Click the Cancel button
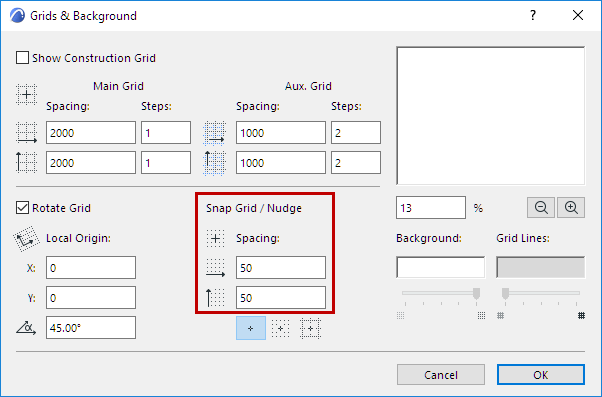Viewport: 602px width, 397px height. pyautogui.click(x=441, y=375)
